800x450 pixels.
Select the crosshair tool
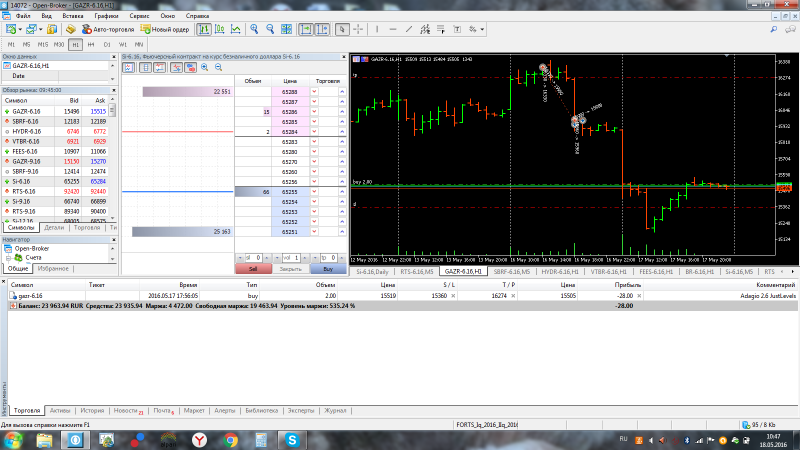pyautogui.click(x=358, y=30)
